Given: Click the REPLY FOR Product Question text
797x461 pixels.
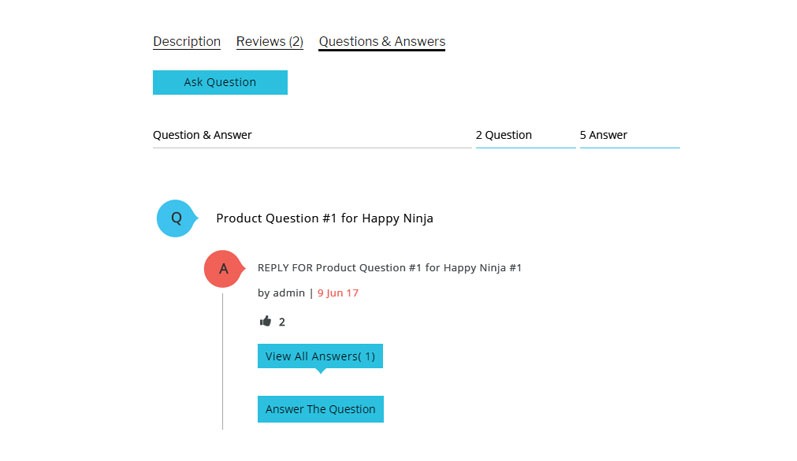Looking at the screenshot, I should pos(389,268).
